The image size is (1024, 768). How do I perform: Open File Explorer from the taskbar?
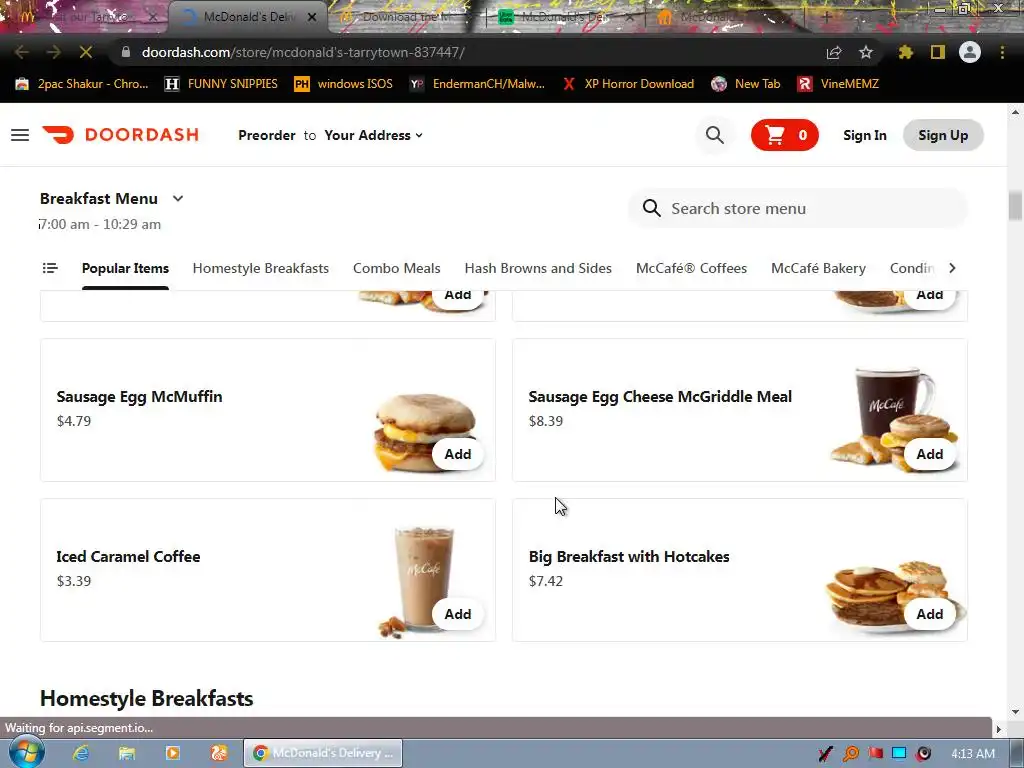[x=127, y=753]
